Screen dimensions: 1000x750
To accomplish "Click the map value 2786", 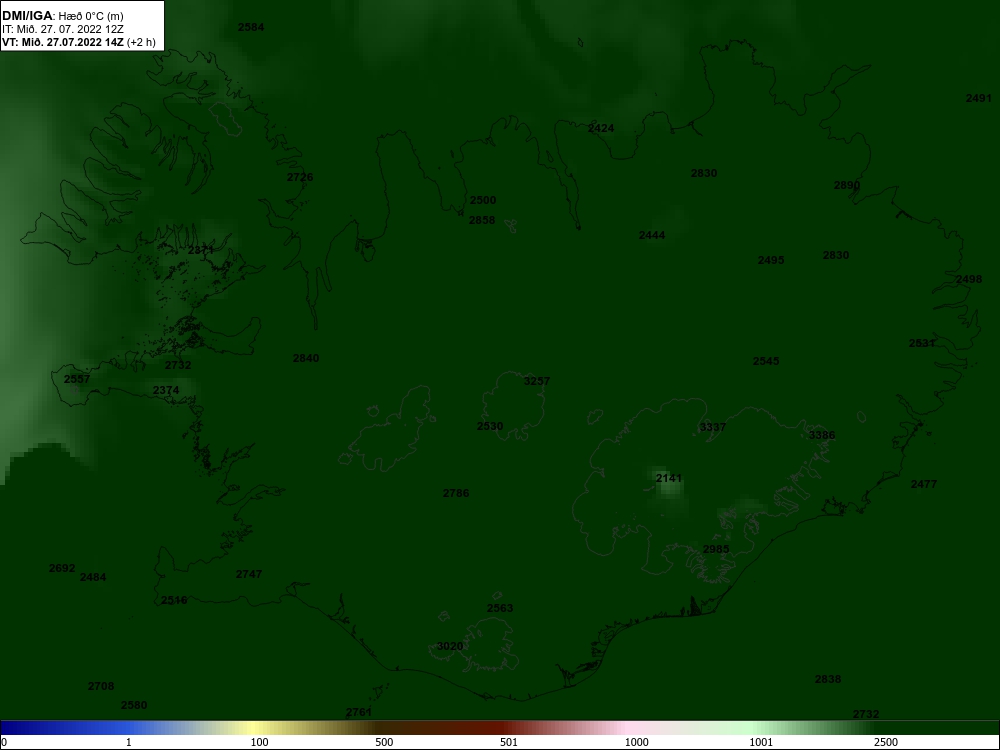I will pos(456,493).
